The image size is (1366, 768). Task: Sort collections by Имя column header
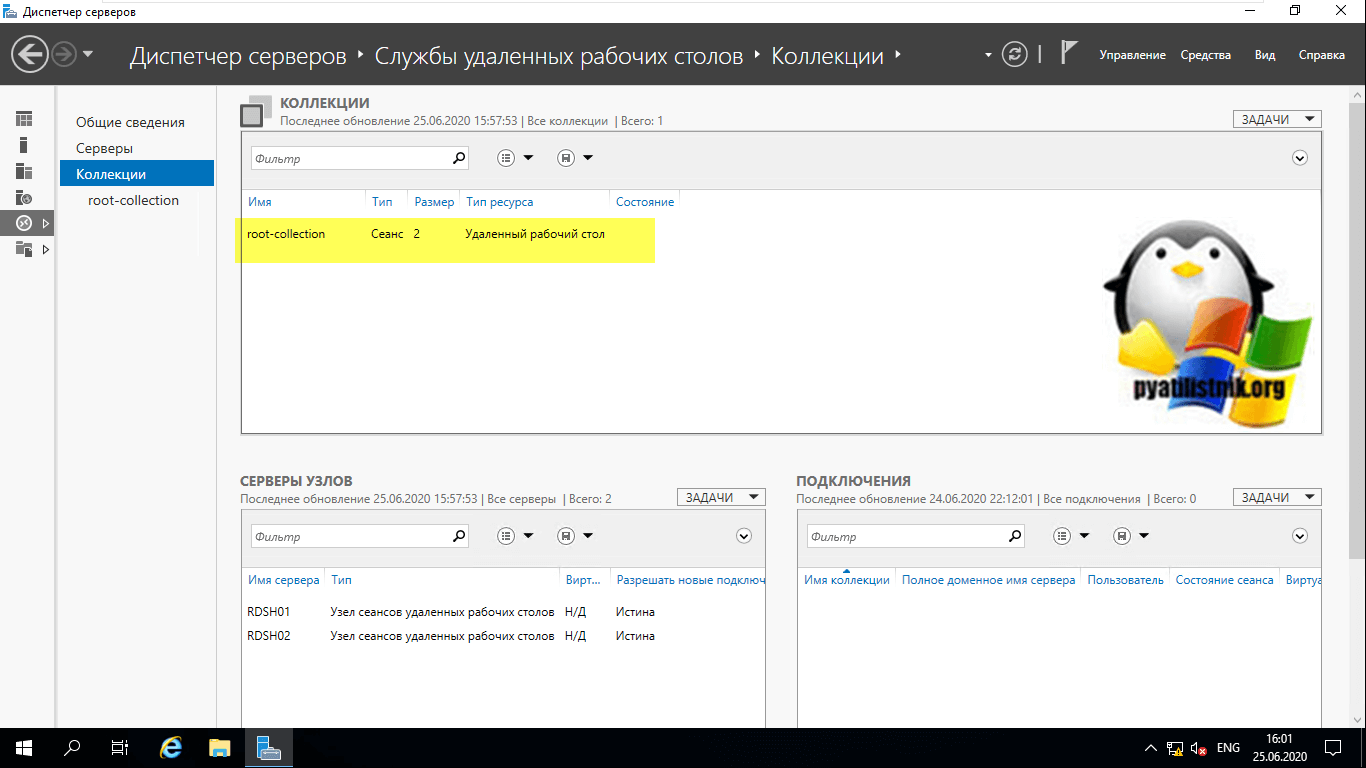(260, 202)
